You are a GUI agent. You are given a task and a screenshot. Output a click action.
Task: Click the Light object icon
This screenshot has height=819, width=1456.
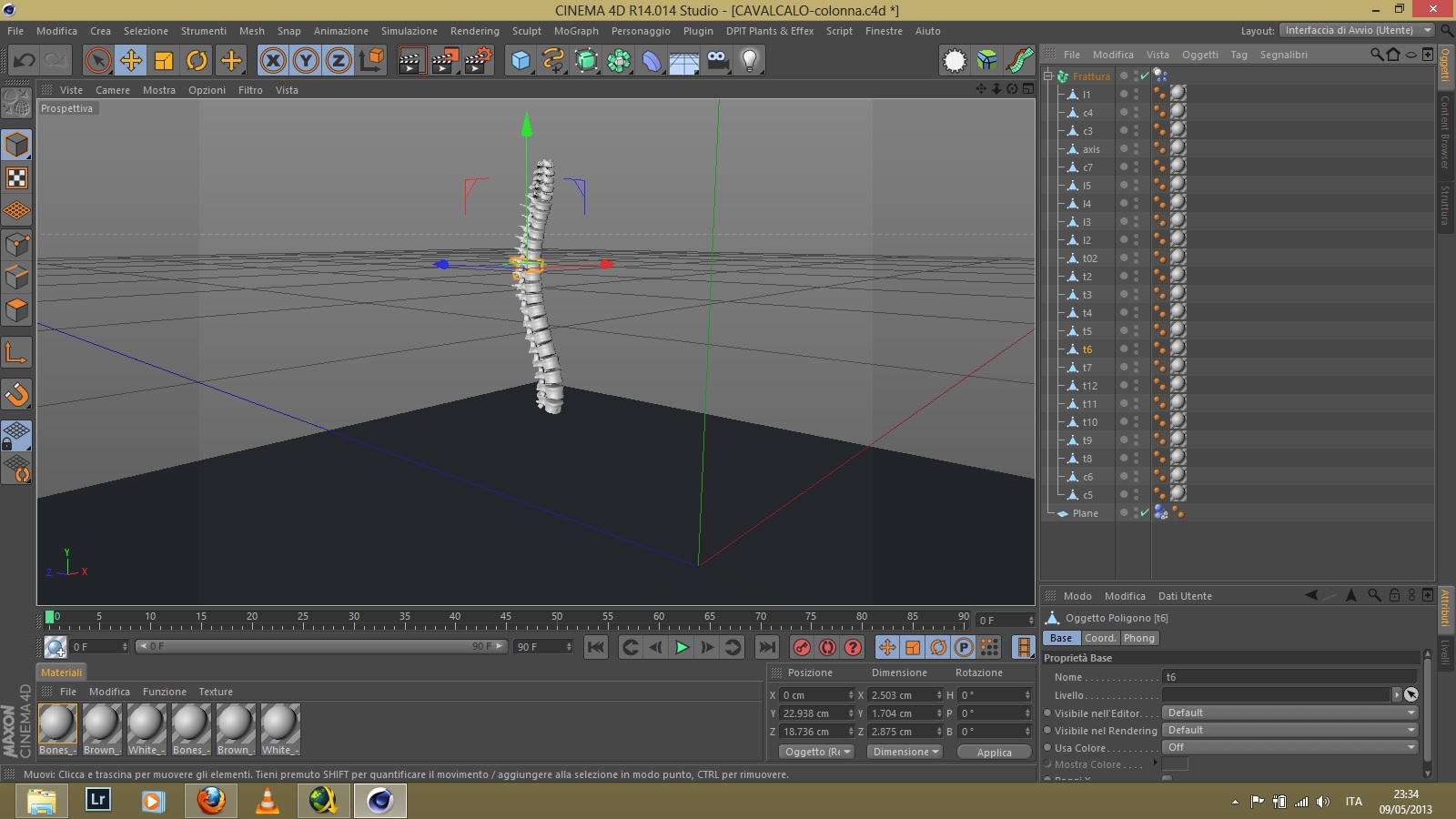pos(749,61)
